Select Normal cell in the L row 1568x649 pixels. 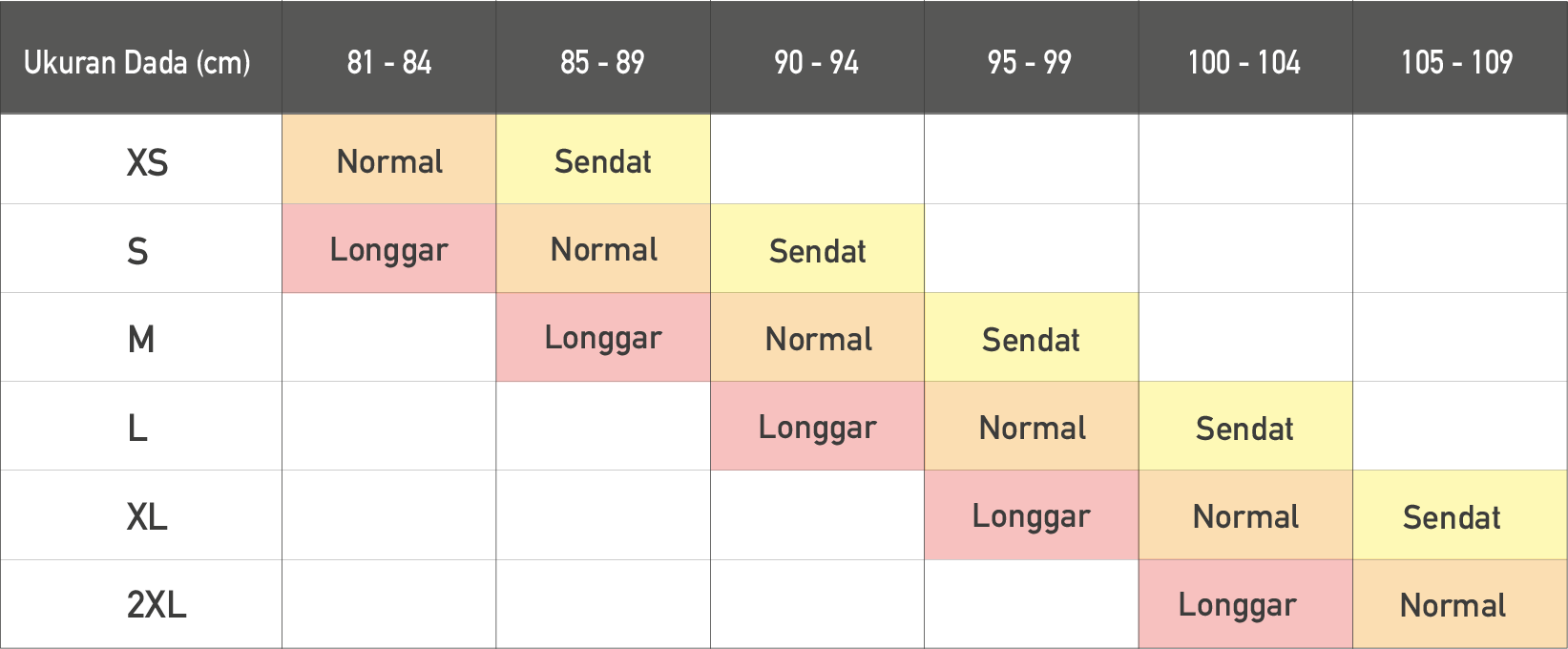click(x=1031, y=426)
